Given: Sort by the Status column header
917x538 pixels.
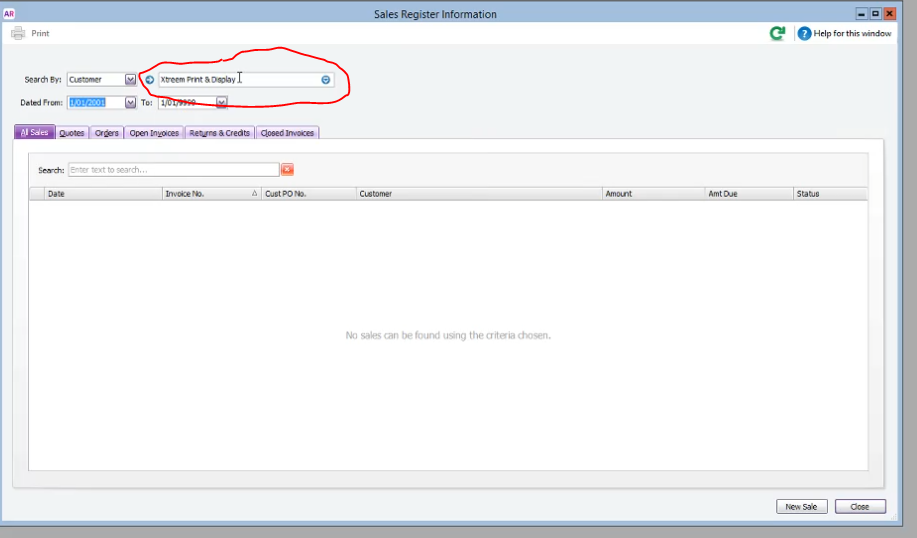Looking at the screenshot, I should [830, 194].
